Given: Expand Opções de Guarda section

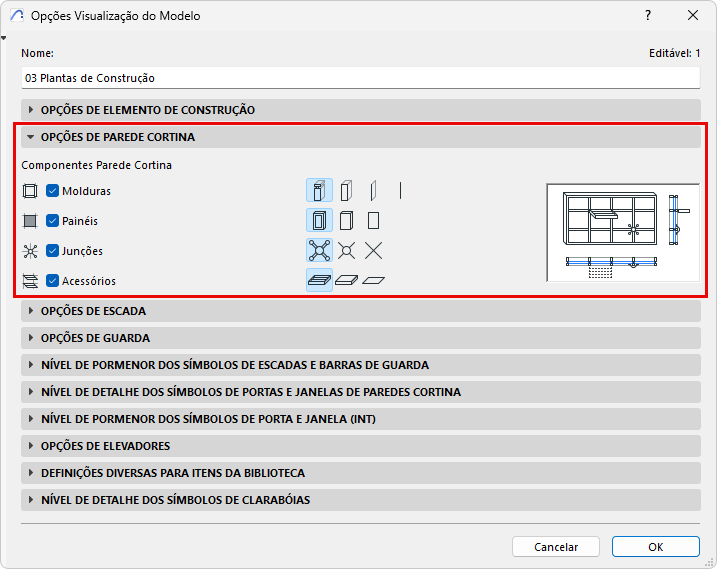Looking at the screenshot, I should 361,338.
